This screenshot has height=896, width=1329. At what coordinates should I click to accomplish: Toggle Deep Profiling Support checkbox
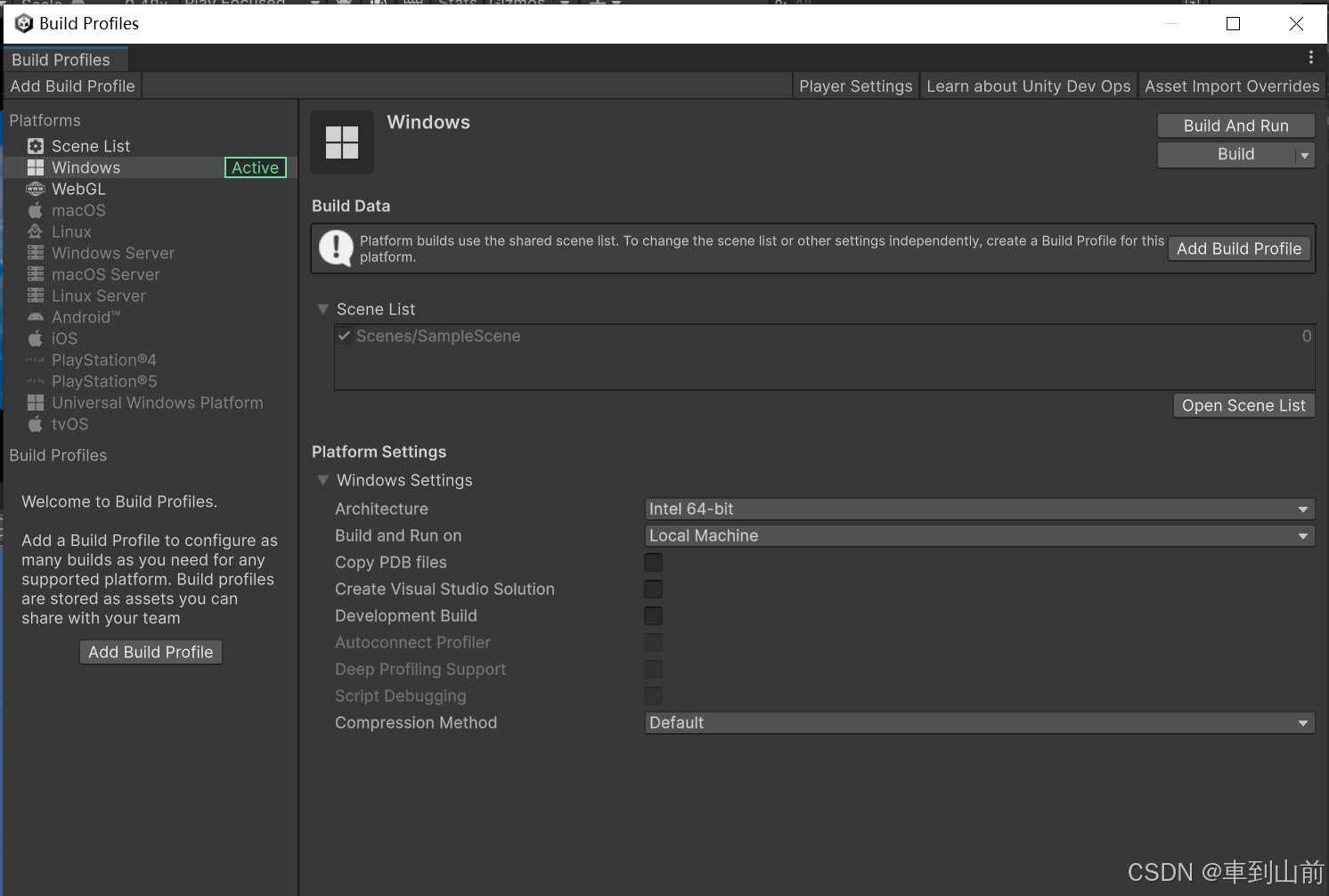pos(654,669)
